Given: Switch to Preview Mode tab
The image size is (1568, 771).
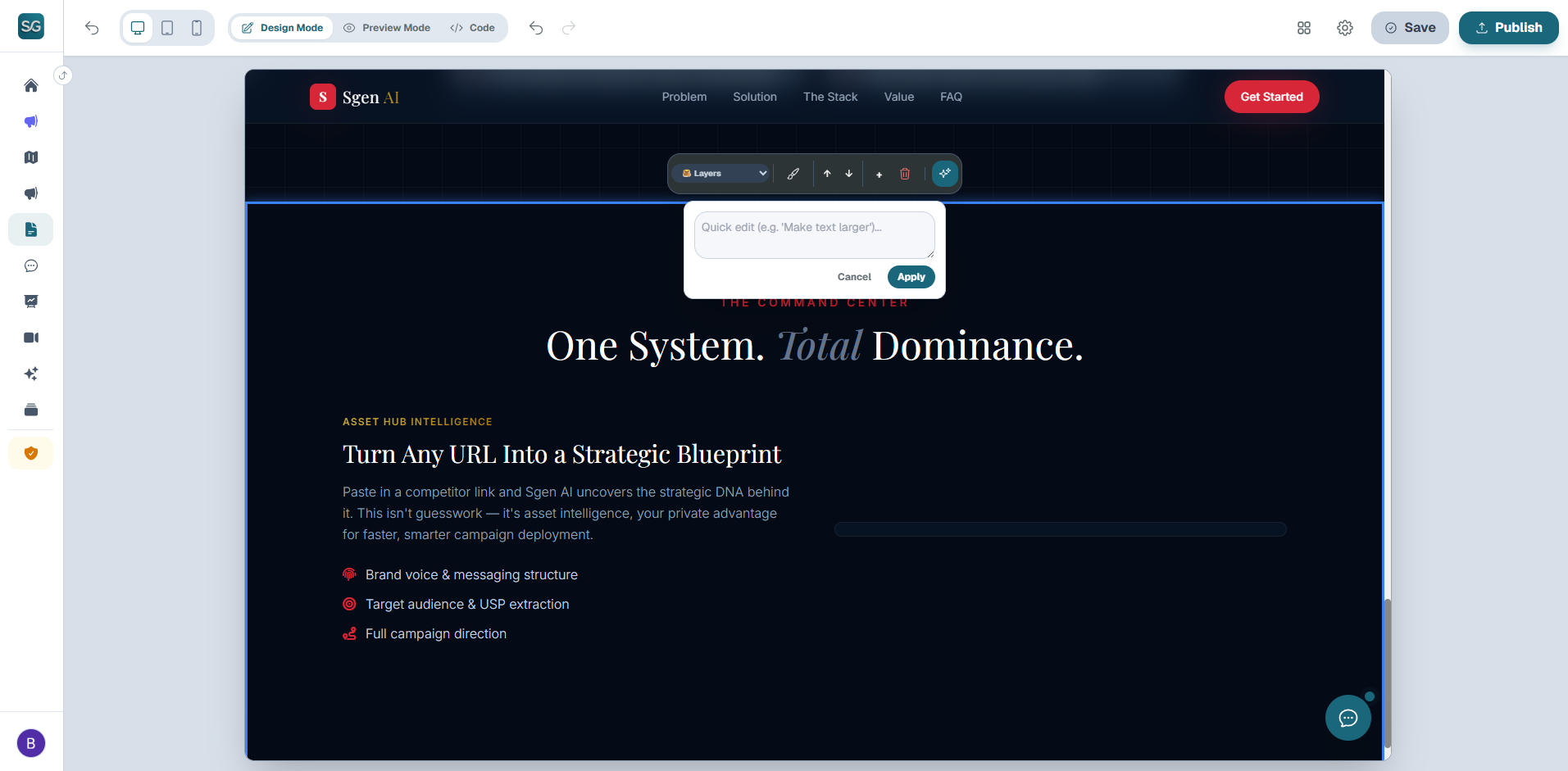Looking at the screenshot, I should pyautogui.click(x=387, y=28).
